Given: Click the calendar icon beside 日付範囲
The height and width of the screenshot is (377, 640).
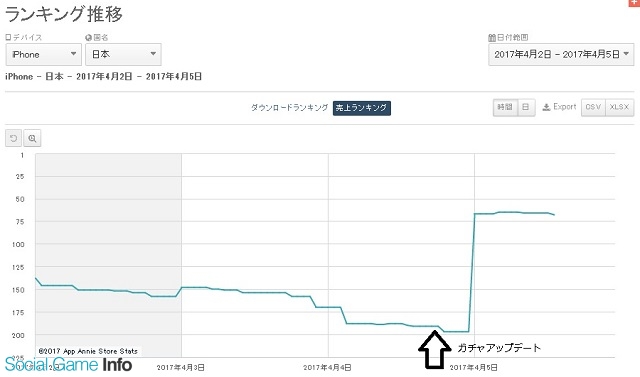Looking at the screenshot, I should click(x=492, y=38).
